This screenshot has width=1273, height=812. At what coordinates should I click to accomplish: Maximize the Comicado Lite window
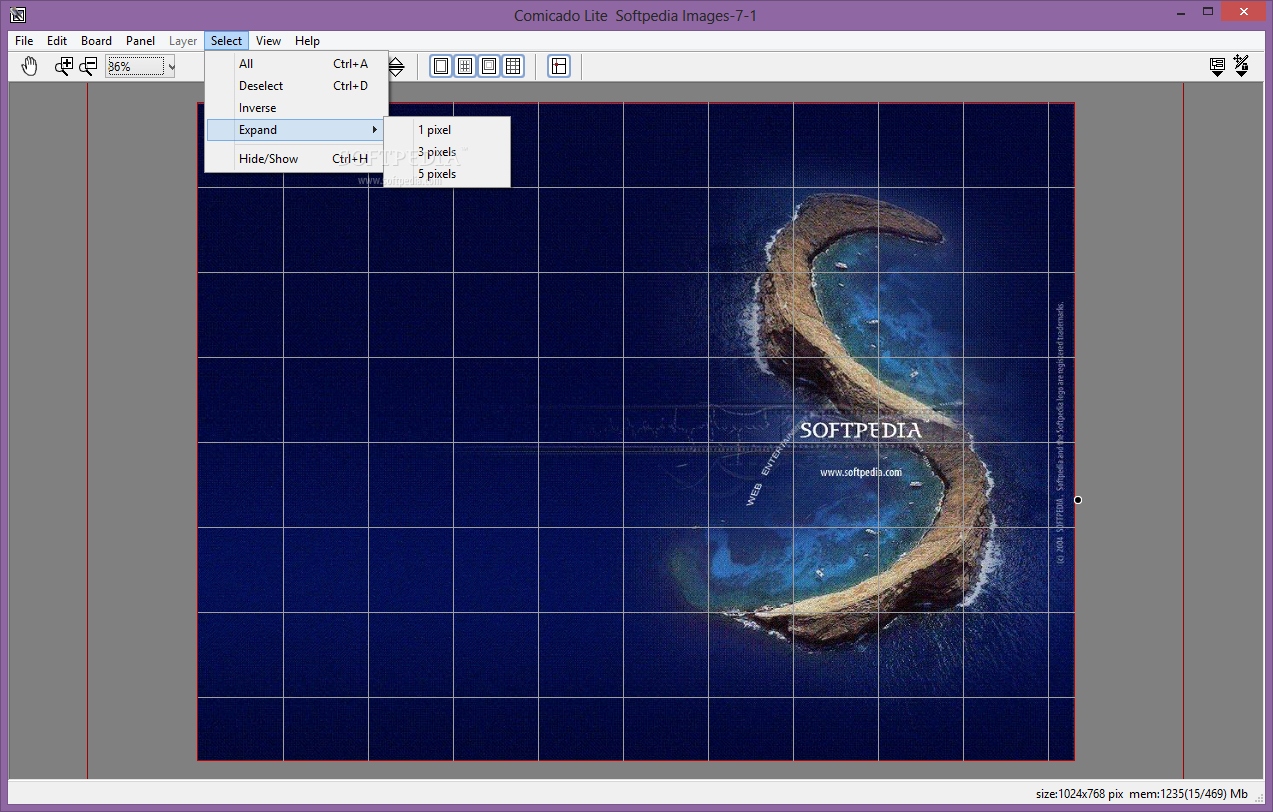tap(1208, 11)
